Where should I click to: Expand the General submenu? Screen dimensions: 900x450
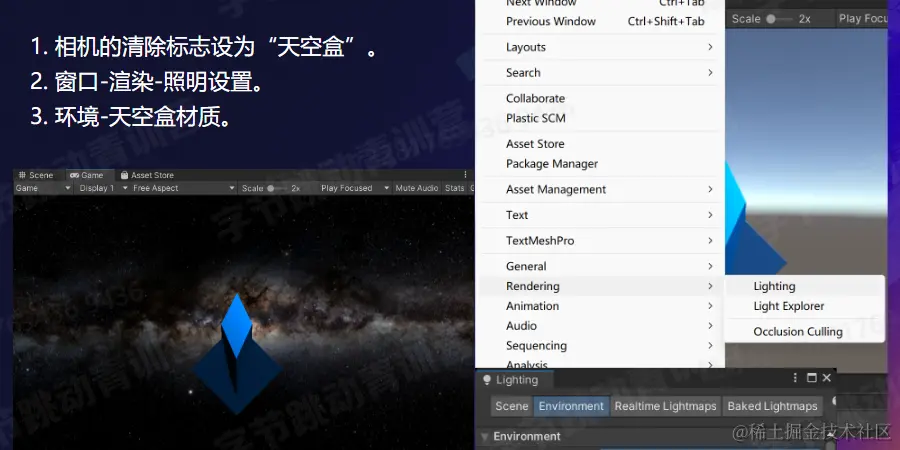(600, 266)
